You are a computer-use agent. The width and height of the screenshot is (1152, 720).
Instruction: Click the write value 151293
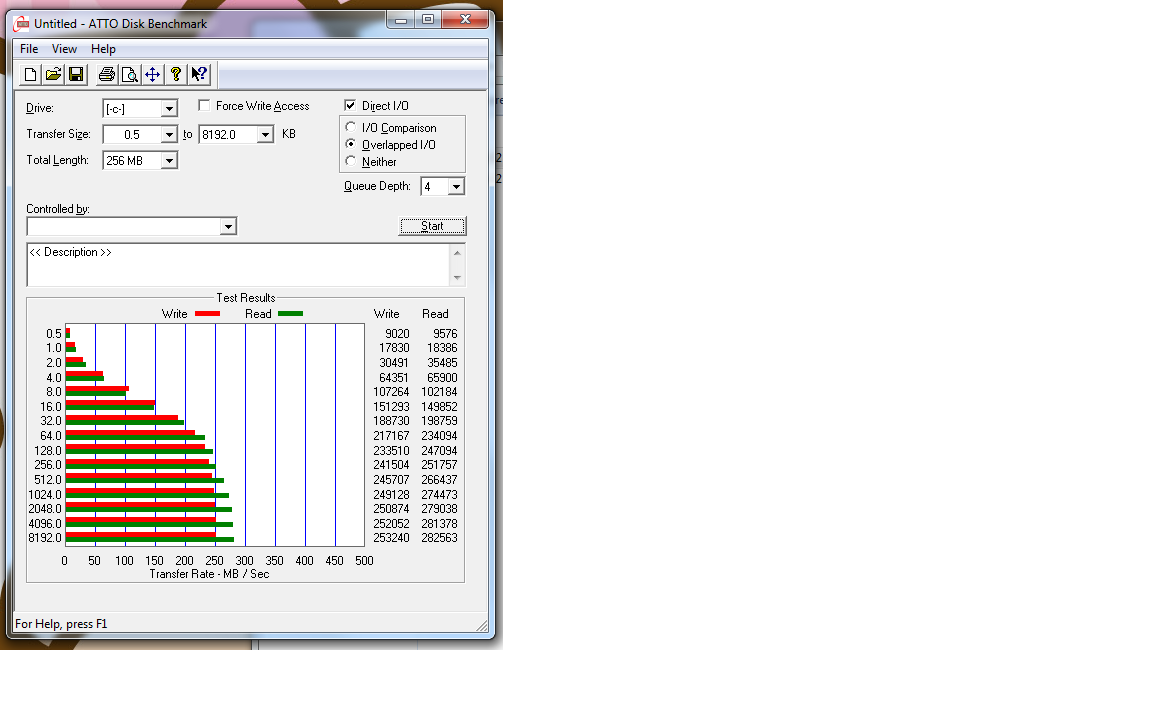(x=391, y=406)
